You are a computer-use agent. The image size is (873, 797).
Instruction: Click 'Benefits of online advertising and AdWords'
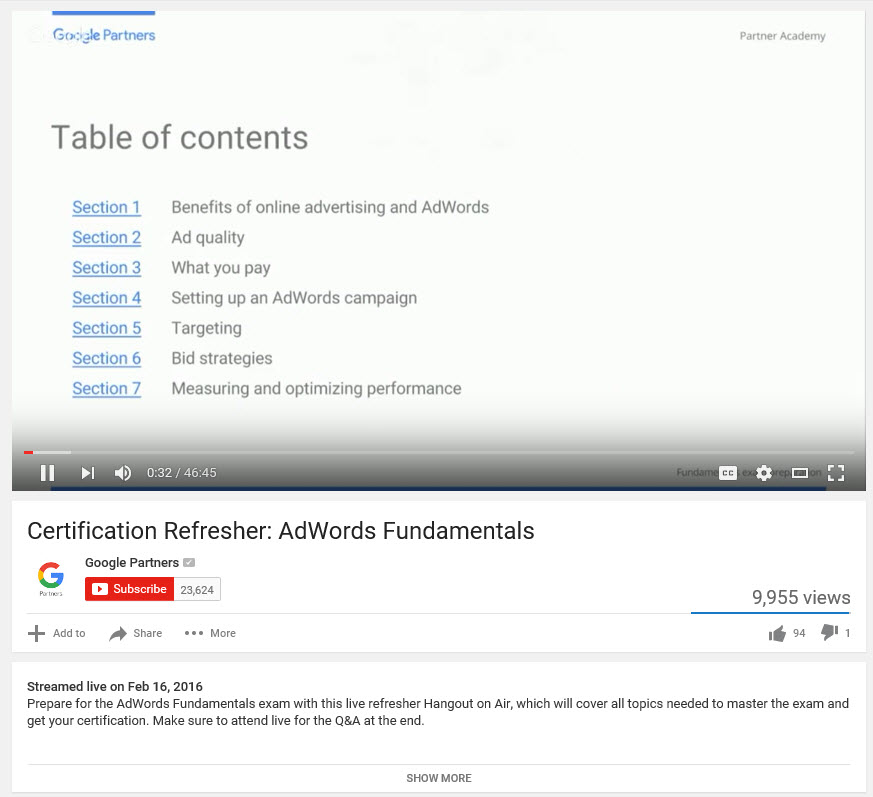[x=330, y=207]
